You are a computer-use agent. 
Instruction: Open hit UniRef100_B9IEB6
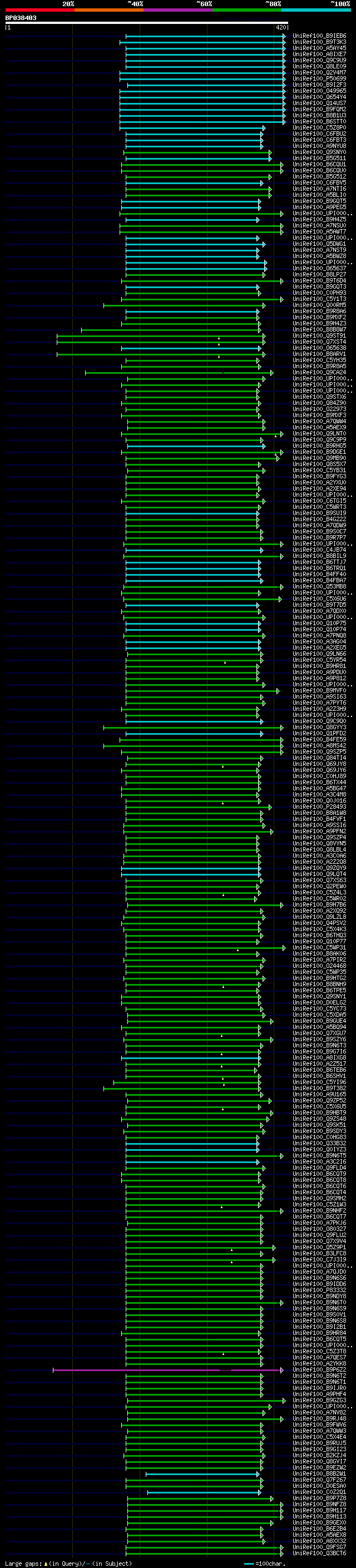319,36
